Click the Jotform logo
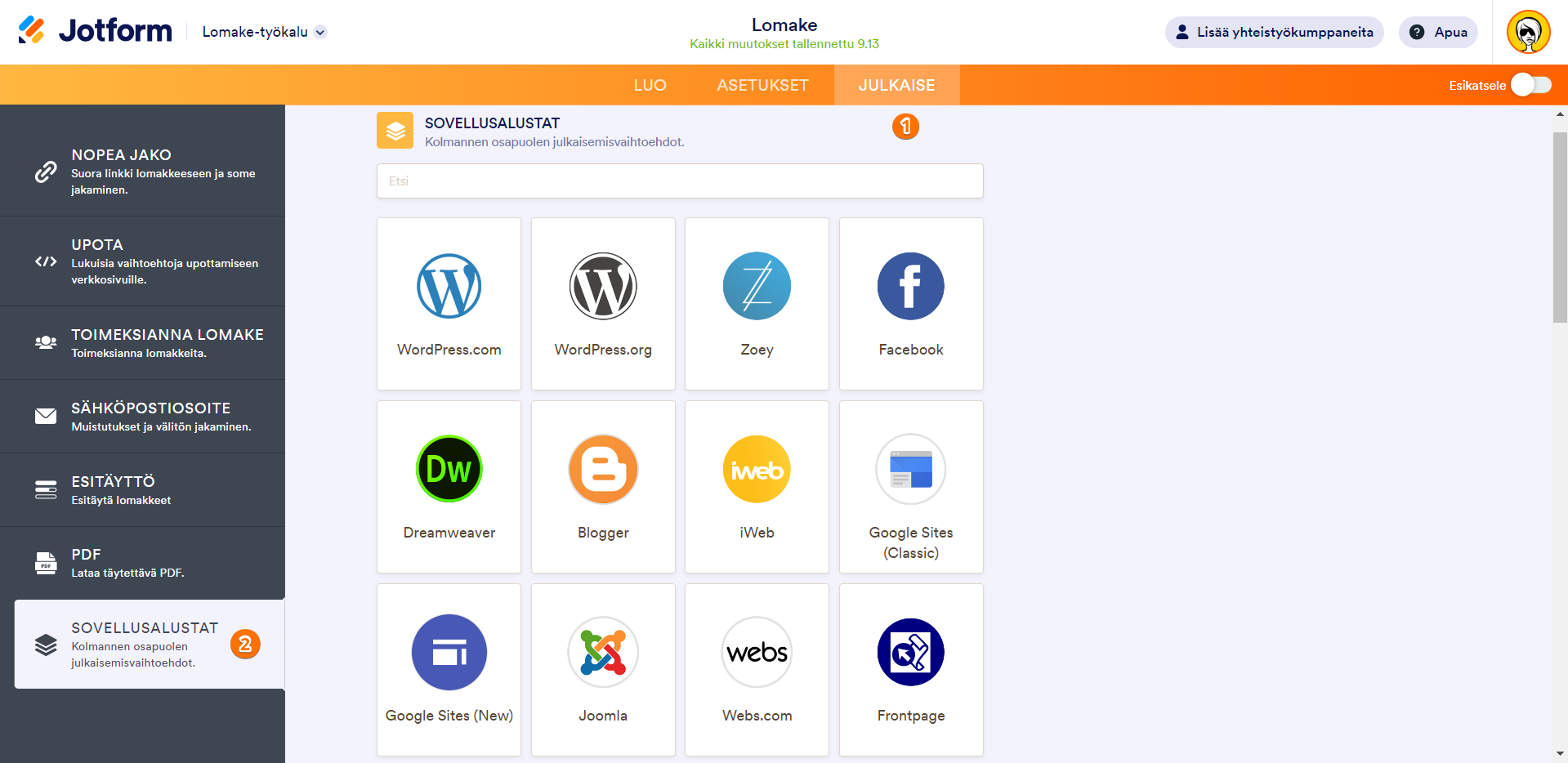 point(95,31)
